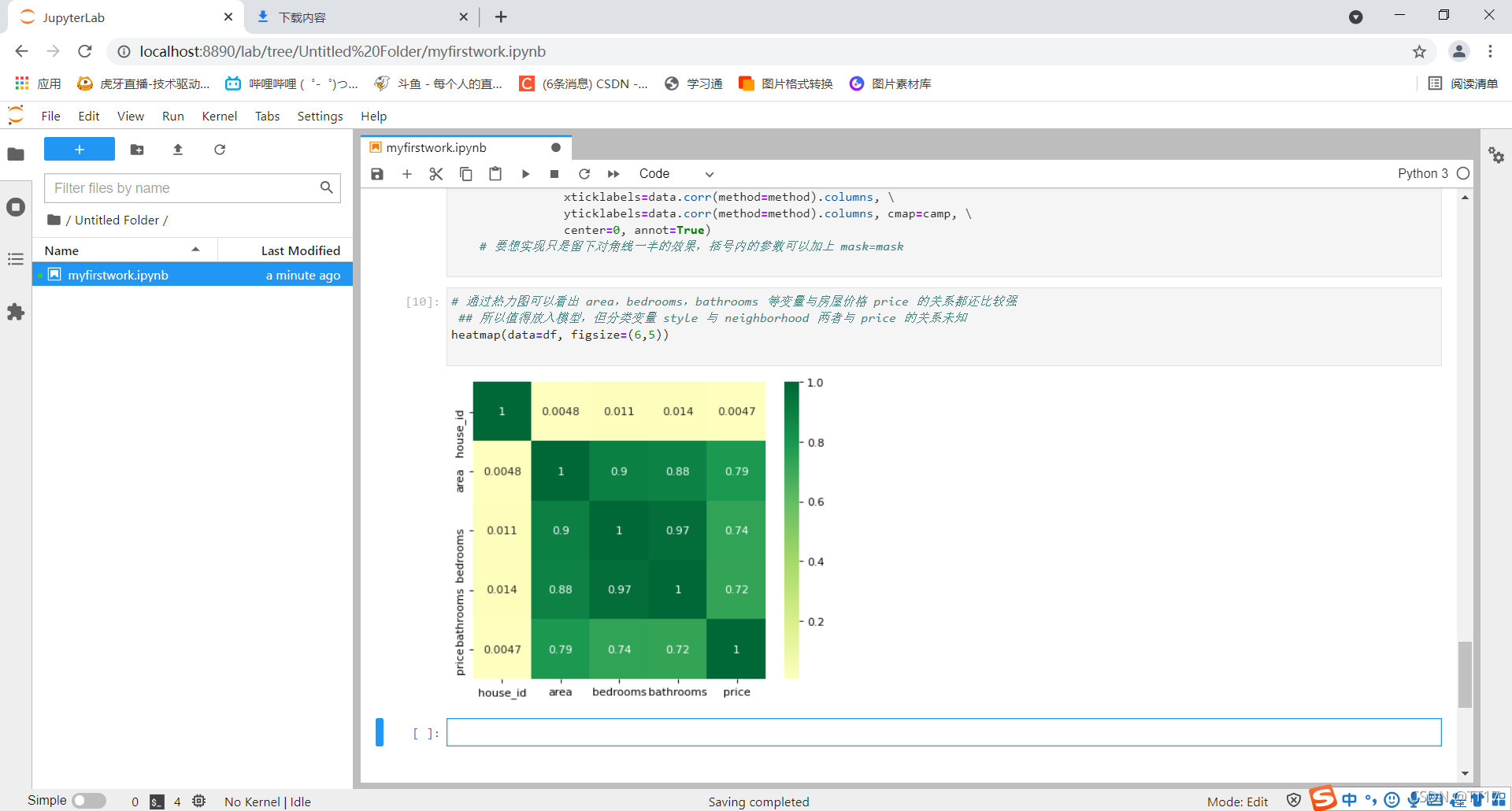
Task: Click the notebook scroll down arrow
Action: pyautogui.click(x=1465, y=774)
